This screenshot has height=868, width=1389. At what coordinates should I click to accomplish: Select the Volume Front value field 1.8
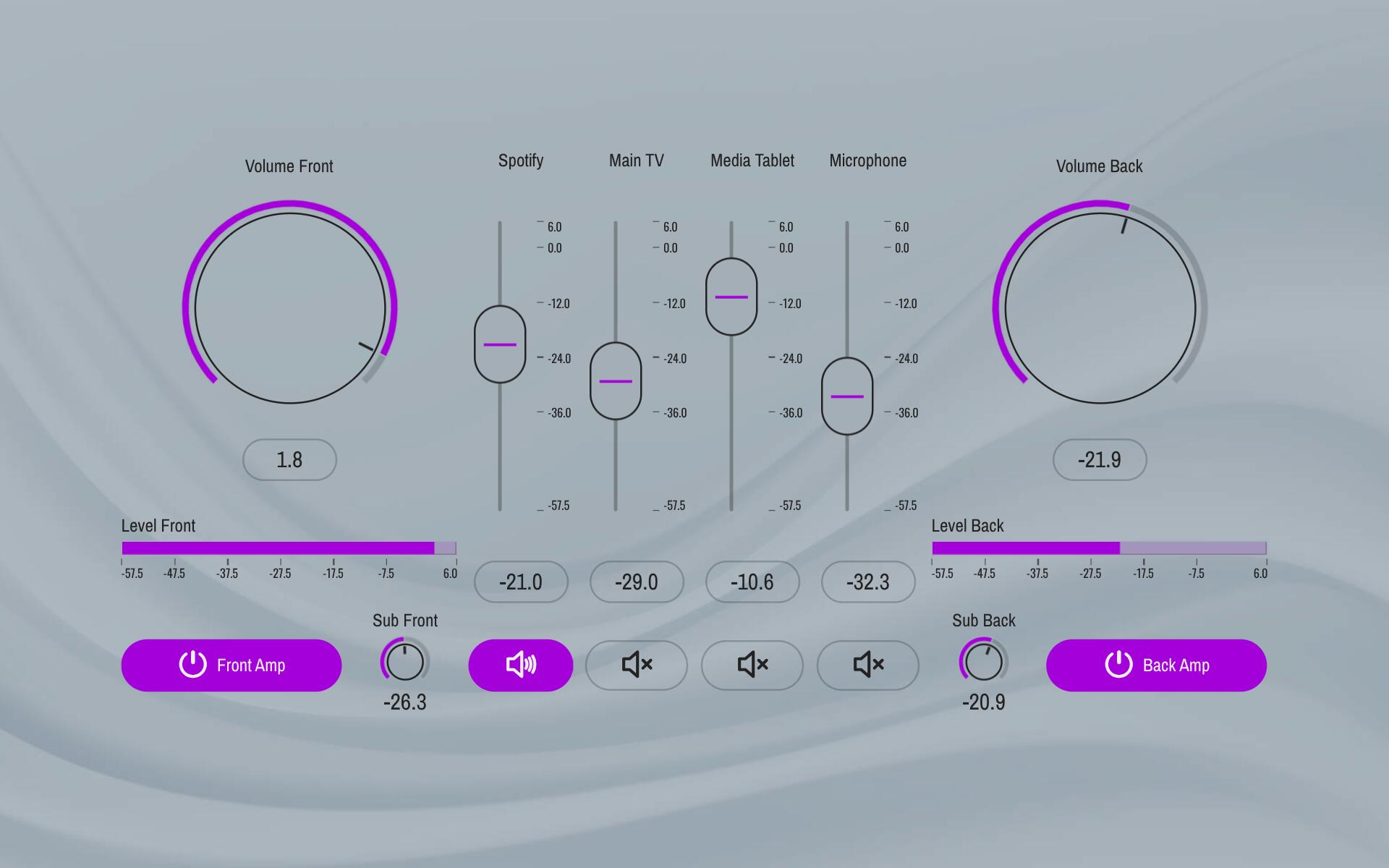pyautogui.click(x=289, y=459)
